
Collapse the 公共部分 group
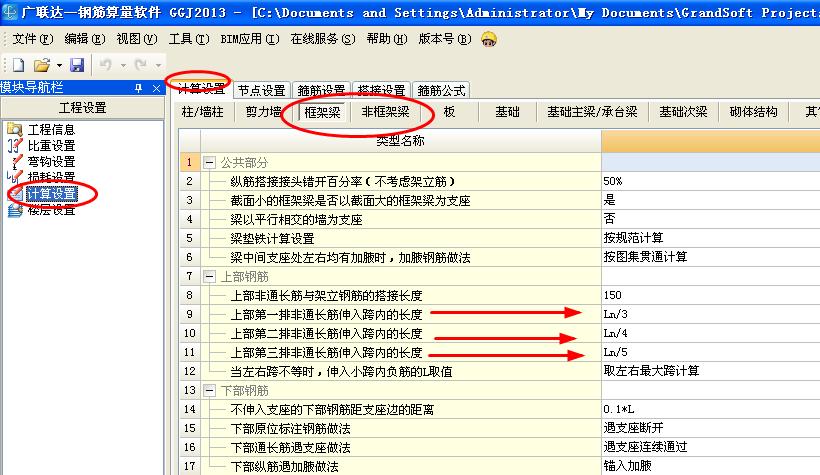pyautogui.click(x=209, y=163)
